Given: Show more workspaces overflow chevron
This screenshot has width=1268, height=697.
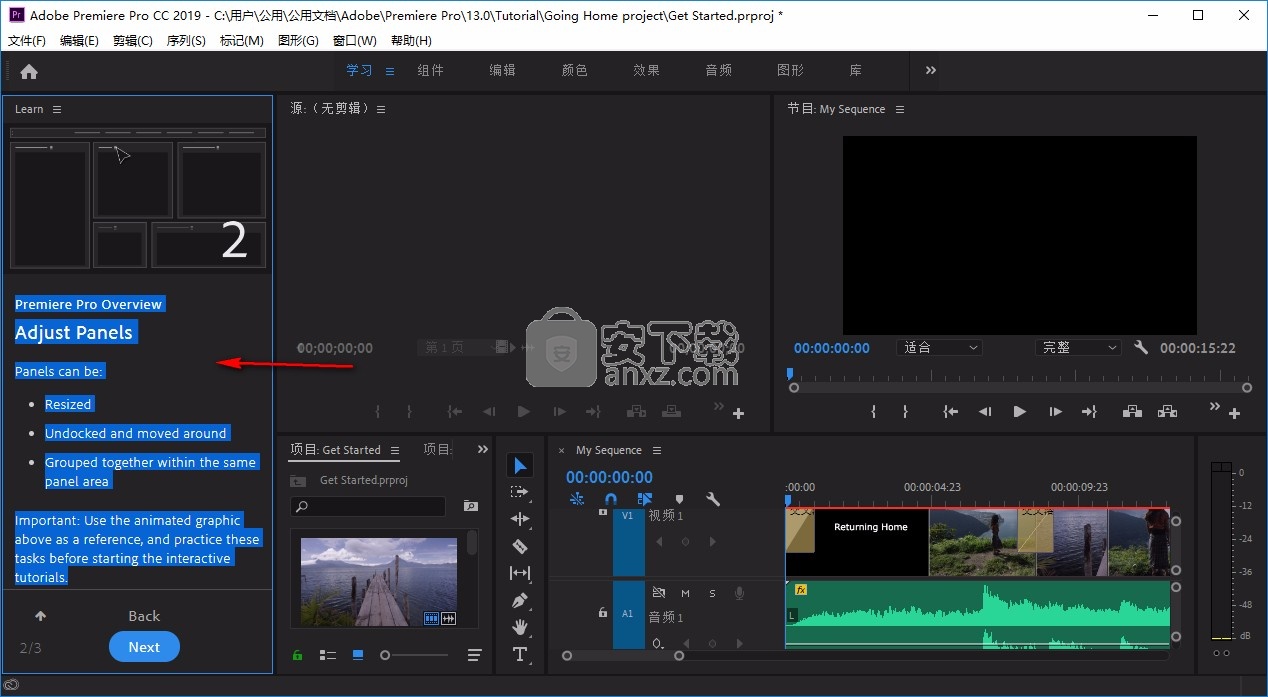Looking at the screenshot, I should pos(931,70).
